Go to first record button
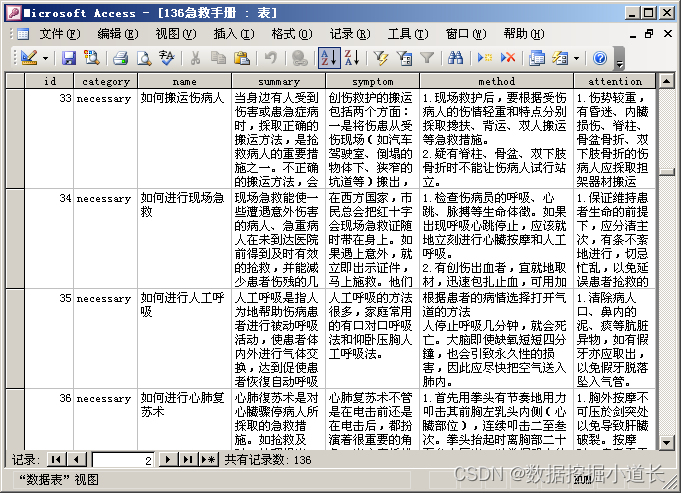 [56, 460]
